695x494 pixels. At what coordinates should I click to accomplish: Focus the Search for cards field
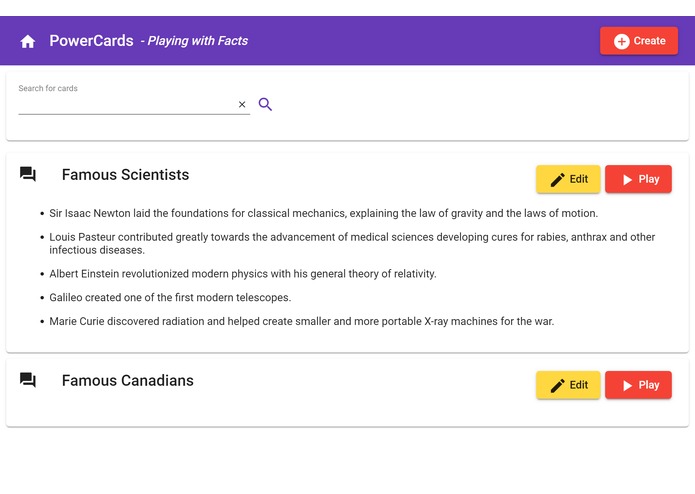point(126,105)
